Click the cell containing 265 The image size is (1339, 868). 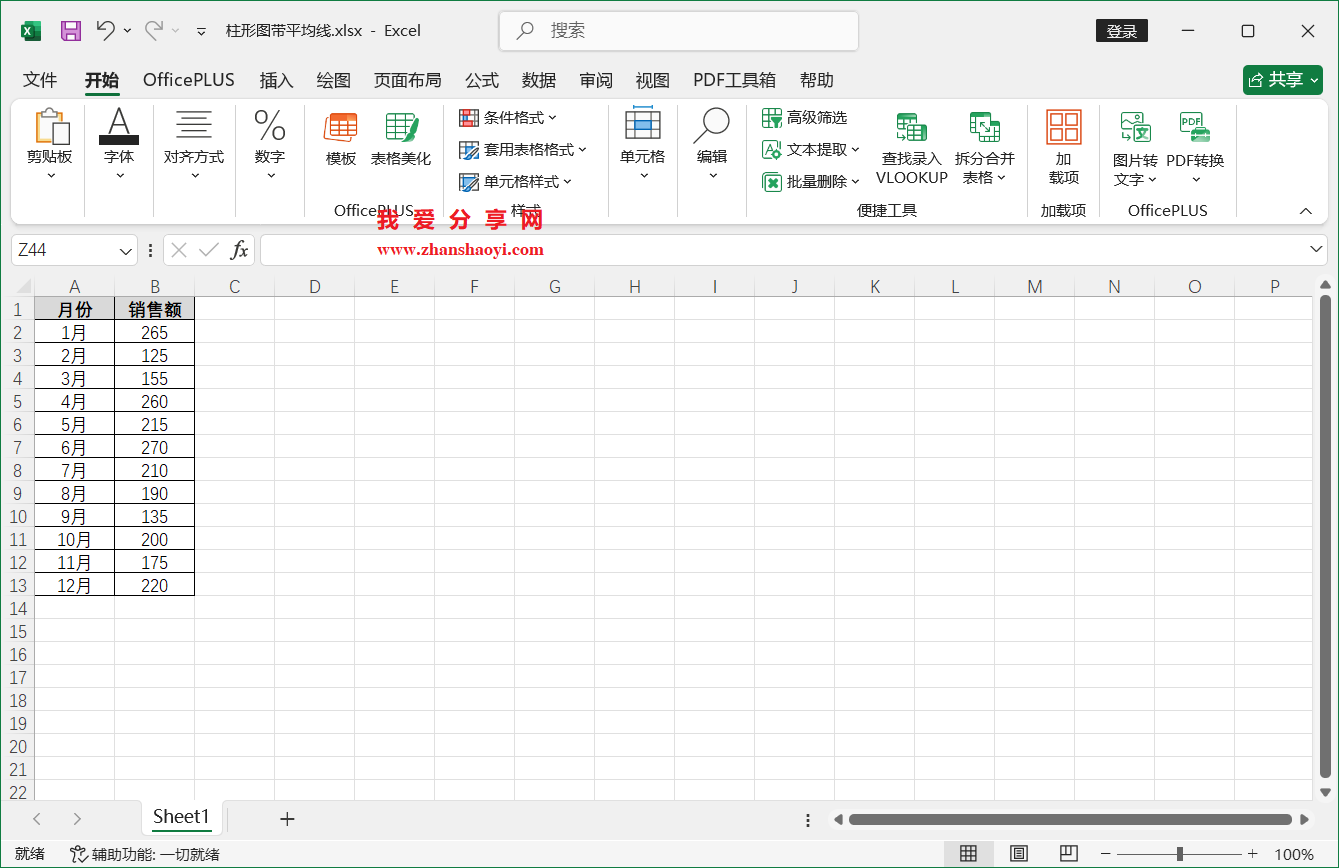pyautogui.click(x=155, y=333)
